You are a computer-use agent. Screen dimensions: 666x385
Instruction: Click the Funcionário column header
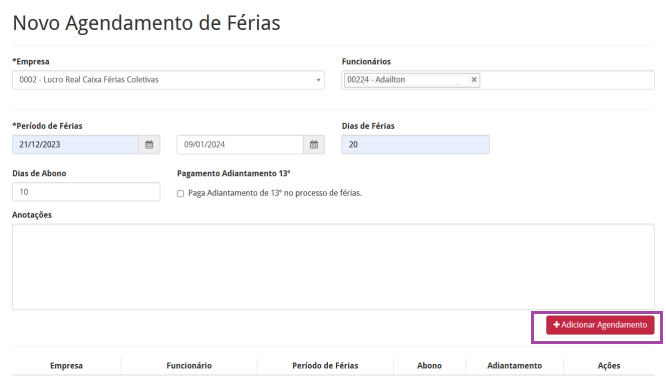pyautogui.click(x=189, y=365)
